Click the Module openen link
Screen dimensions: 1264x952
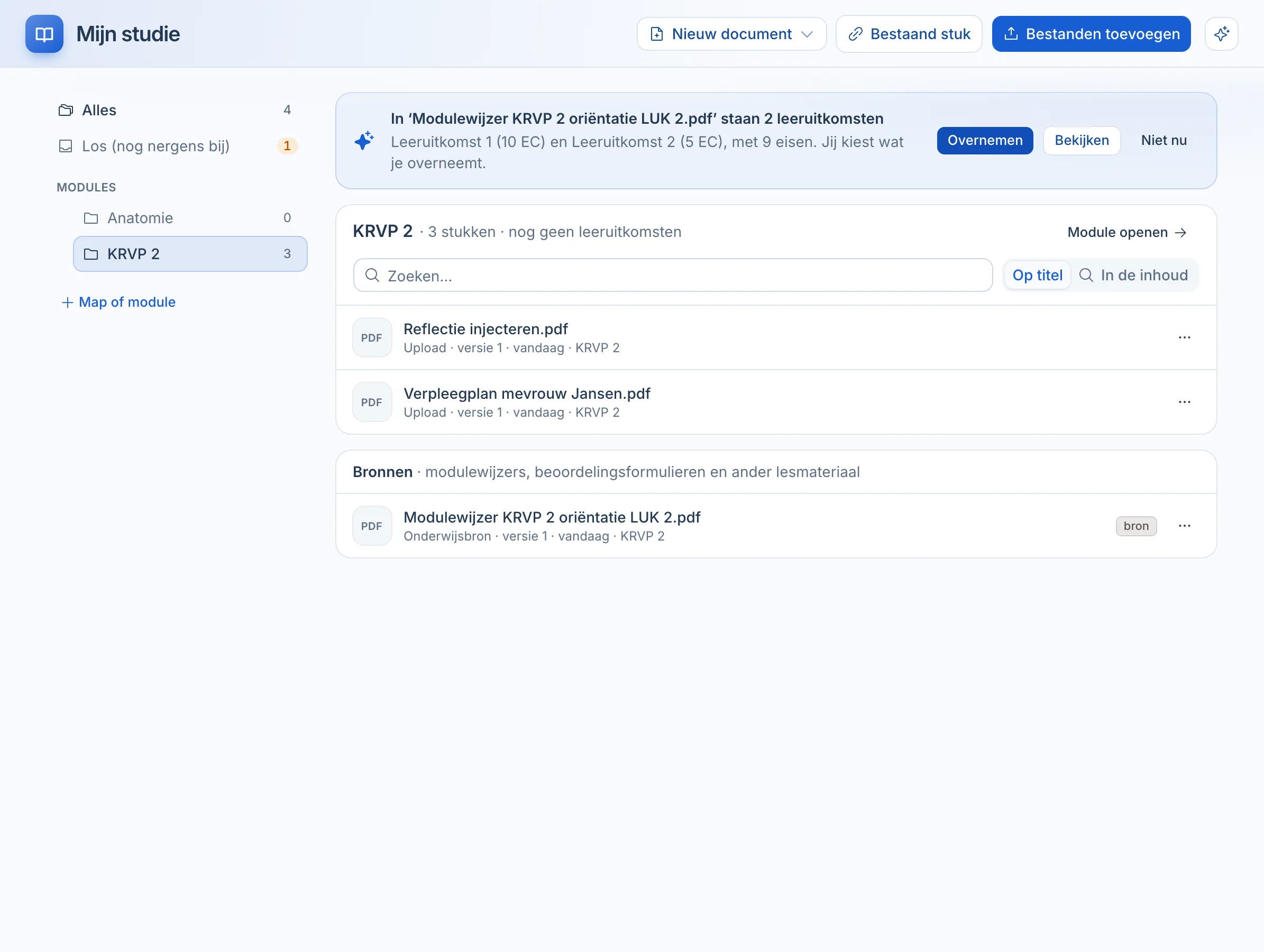(x=1127, y=233)
